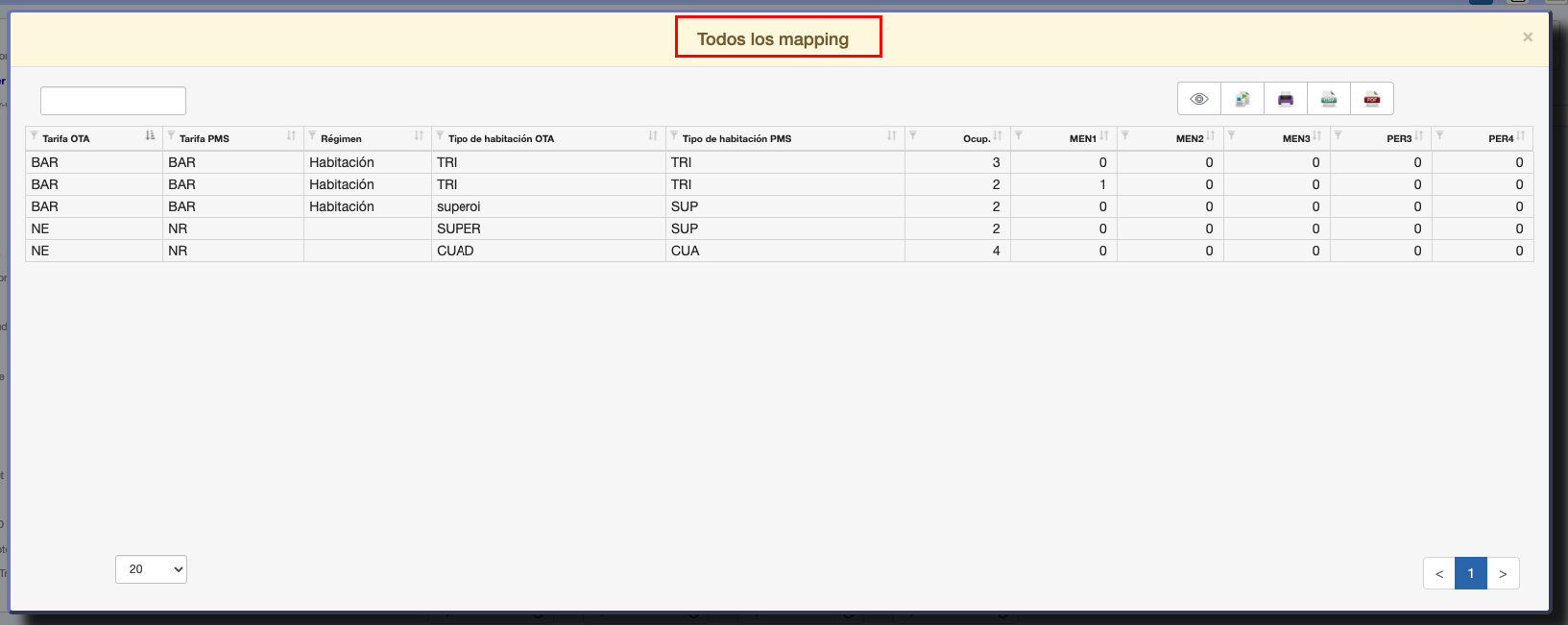The width and height of the screenshot is (1568, 625).
Task: Go to the previous page of results
Action: (x=1438, y=573)
